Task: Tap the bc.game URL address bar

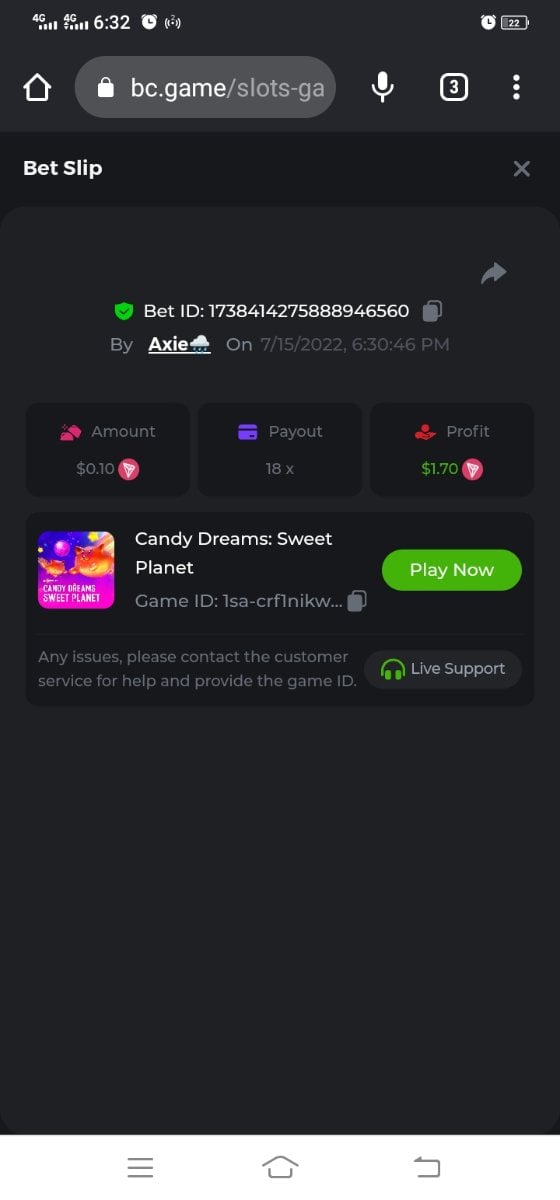Action: pyautogui.click(x=205, y=88)
